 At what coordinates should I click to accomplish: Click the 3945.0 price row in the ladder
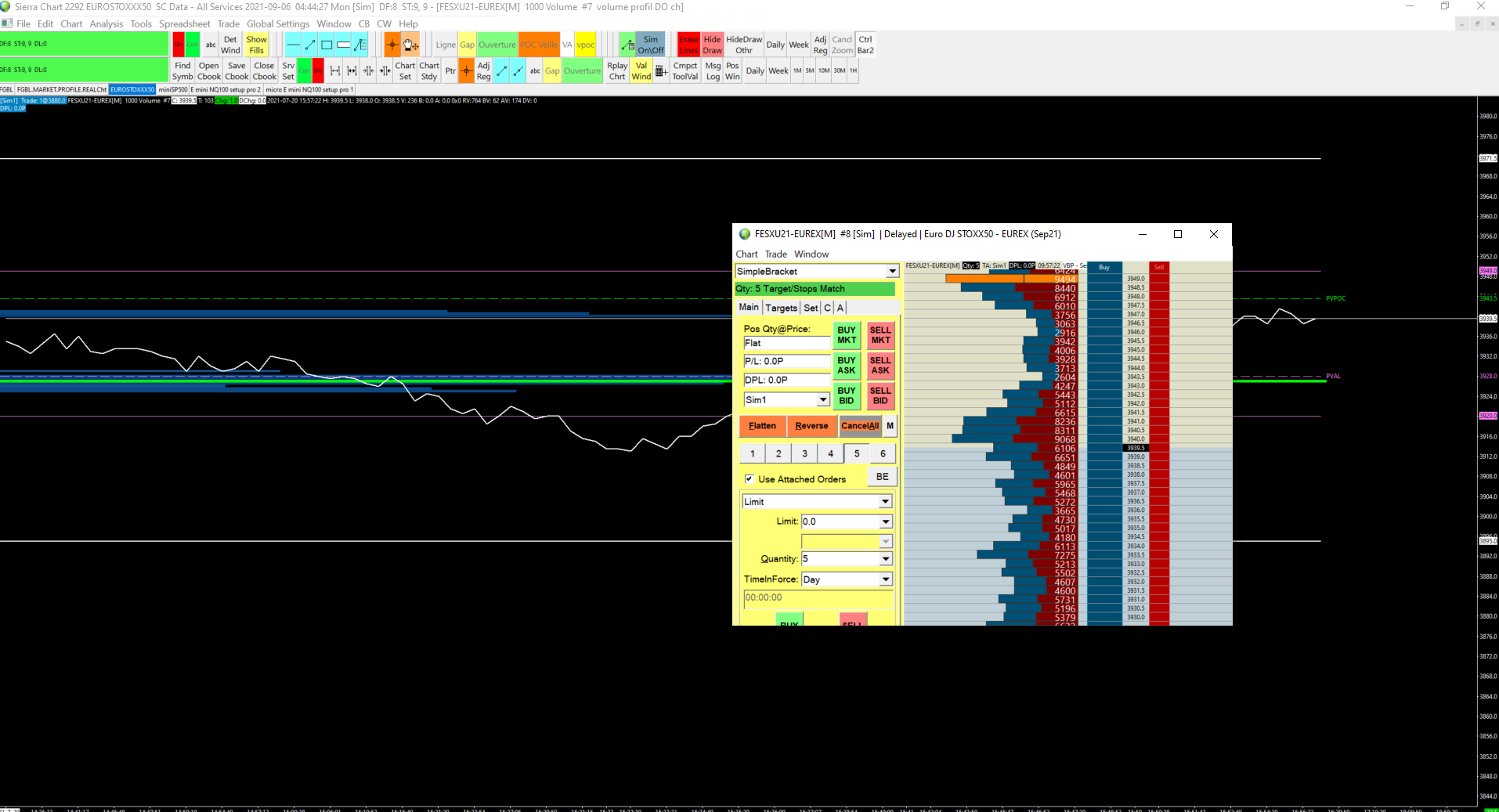[1136, 350]
